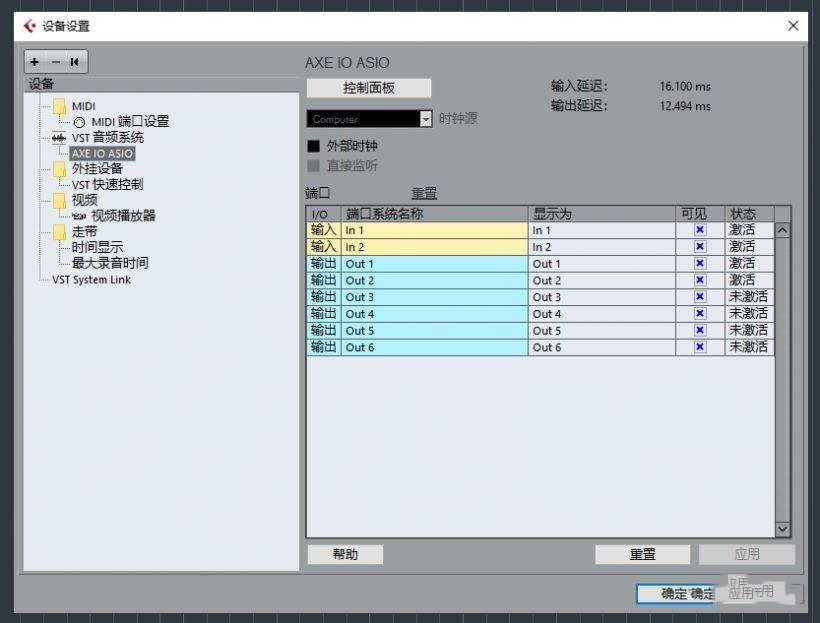Select the 走带 transport folder icon
This screenshot has width=820, height=623.
(59, 232)
